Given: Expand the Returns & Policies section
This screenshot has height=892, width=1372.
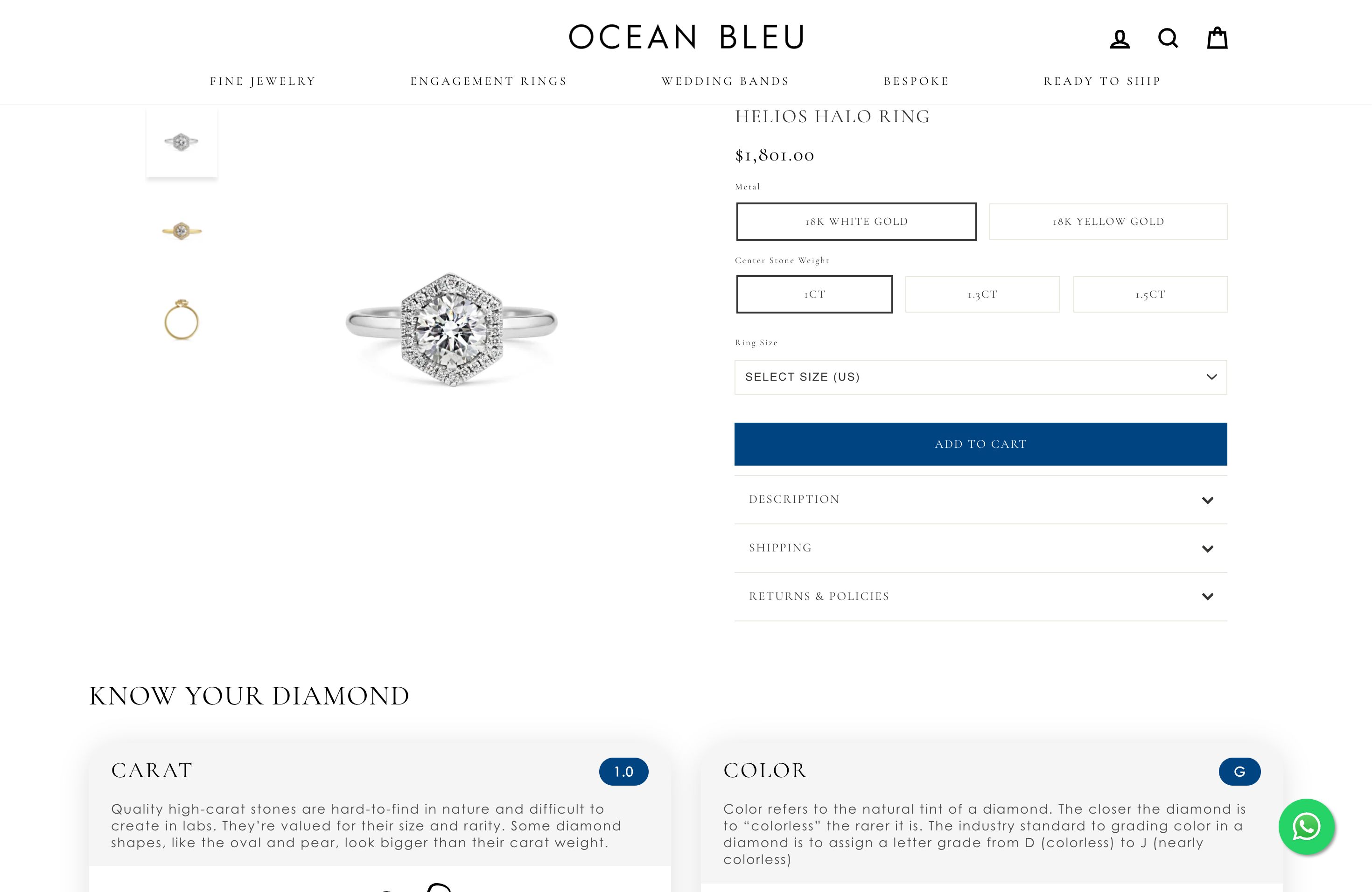Looking at the screenshot, I should [x=980, y=596].
